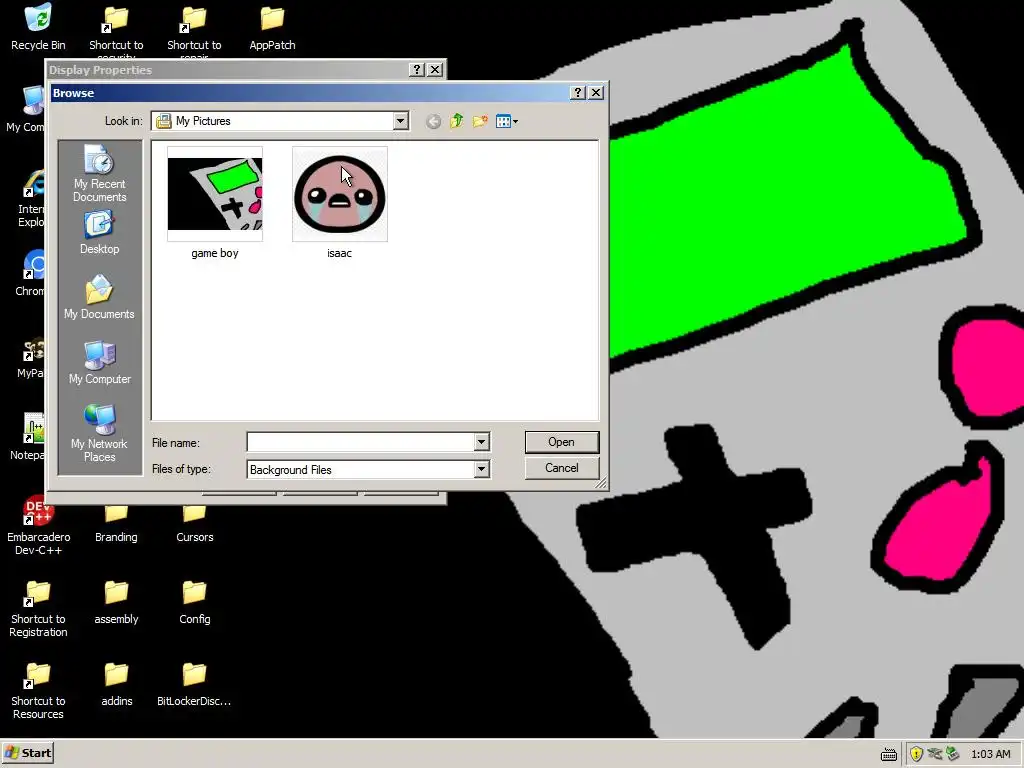1024x768 pixels.
Task: Select the AppPatch folder on desktop
Action: pyautogui.click(x=272, y=27)
